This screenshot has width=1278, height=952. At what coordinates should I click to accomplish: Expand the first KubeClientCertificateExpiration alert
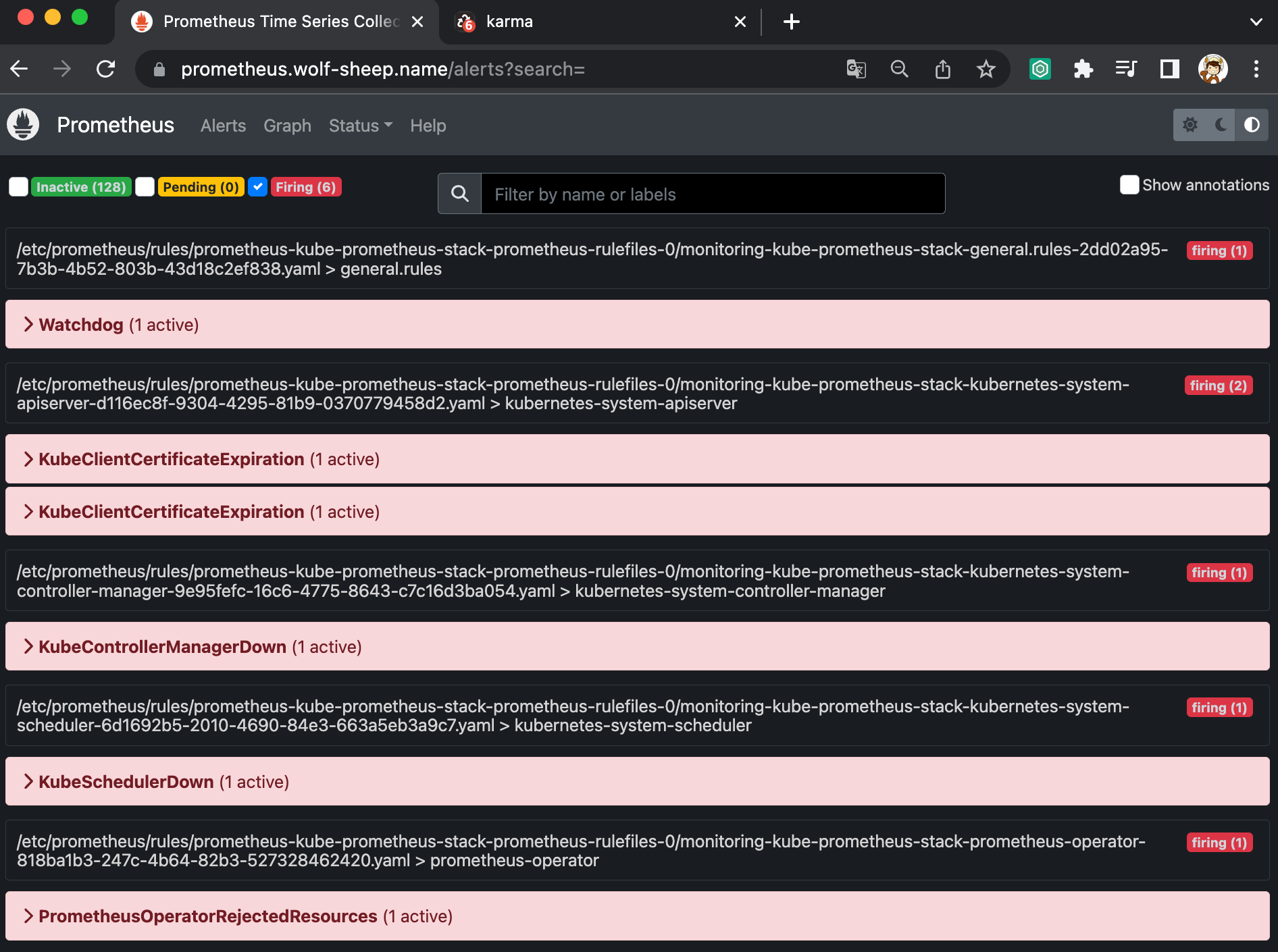pos(638,459)
